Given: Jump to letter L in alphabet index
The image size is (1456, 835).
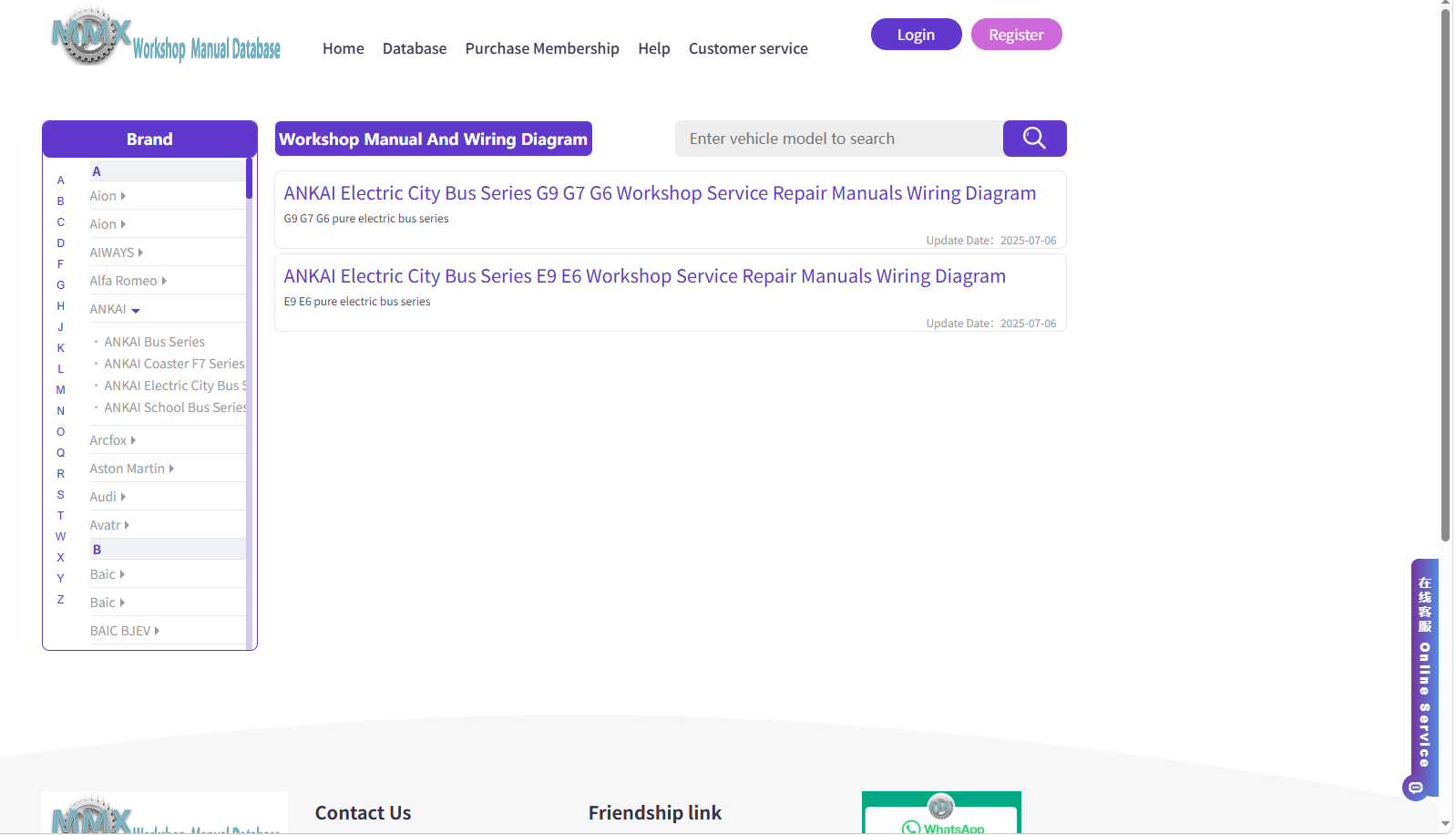Looking at the screenshot, I should tap(61, 369).
